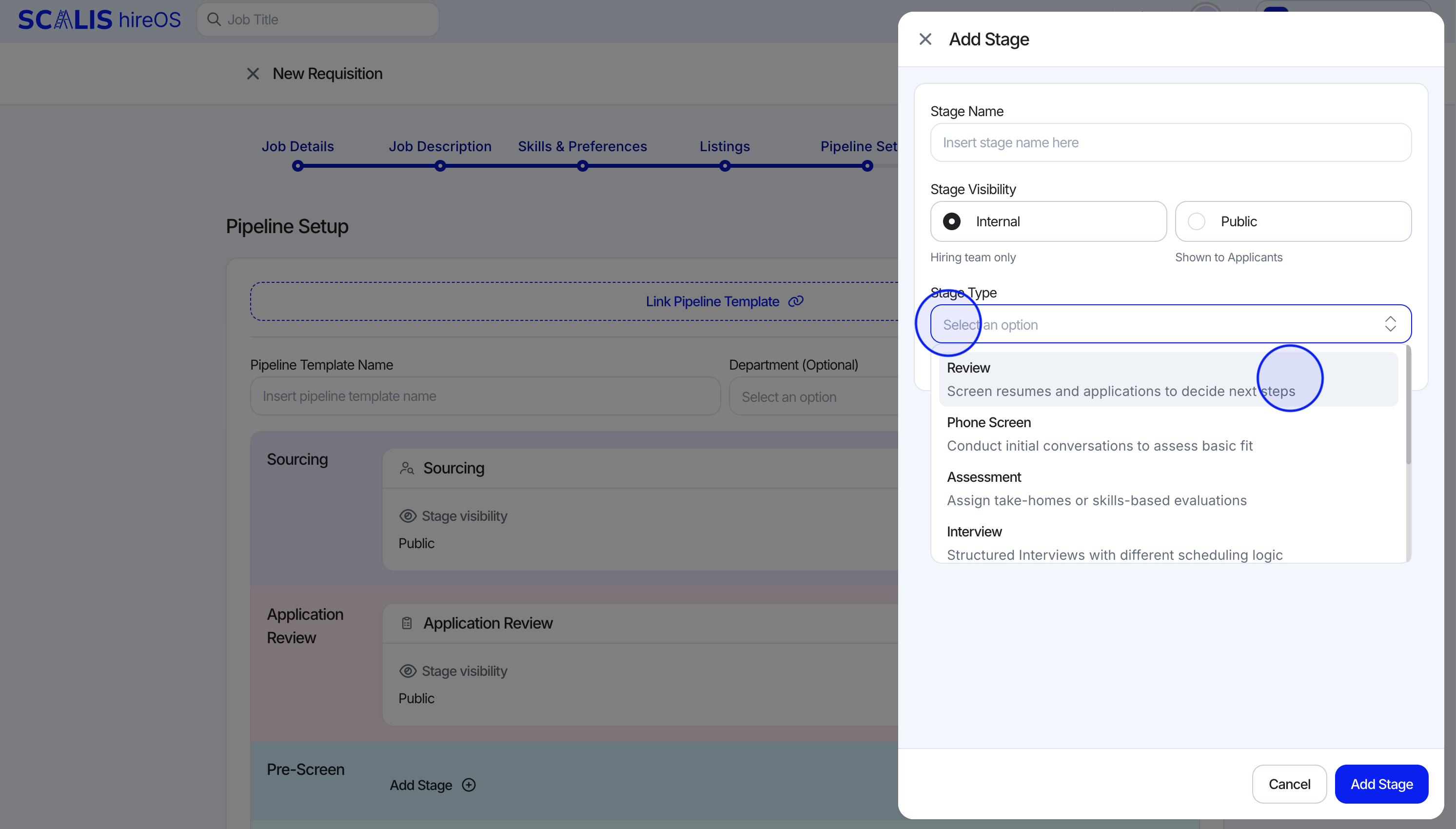The height and width of the screenshot is (829, 1456).
Task: Click the Application Review clipboard icon
Action: pyautogui.click(x=406, y=623)
